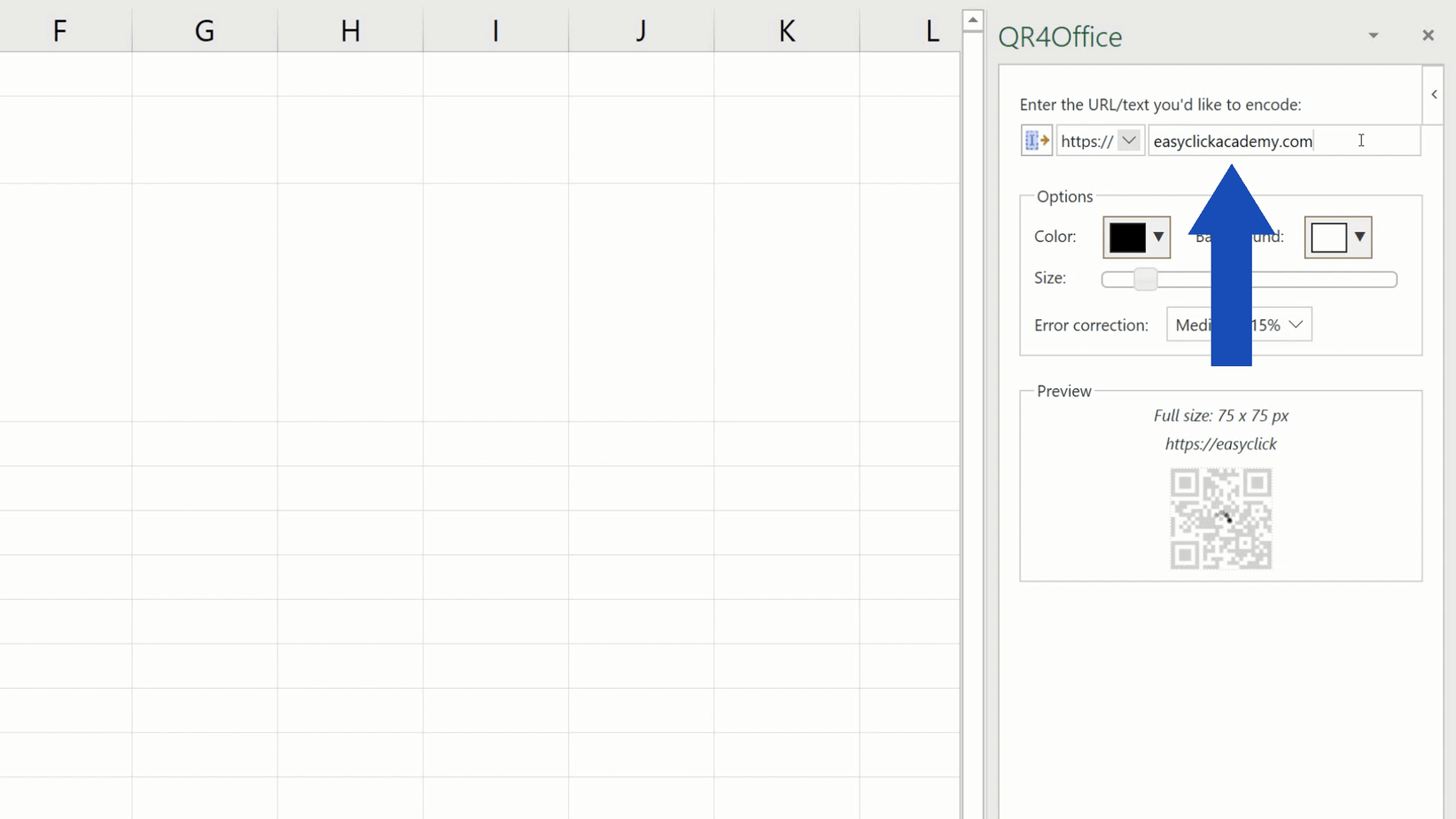The height and width of the screenshot is (819, 1456).
Task: Click the insert-selection icon beside https://
Action: pos(1036,141)
